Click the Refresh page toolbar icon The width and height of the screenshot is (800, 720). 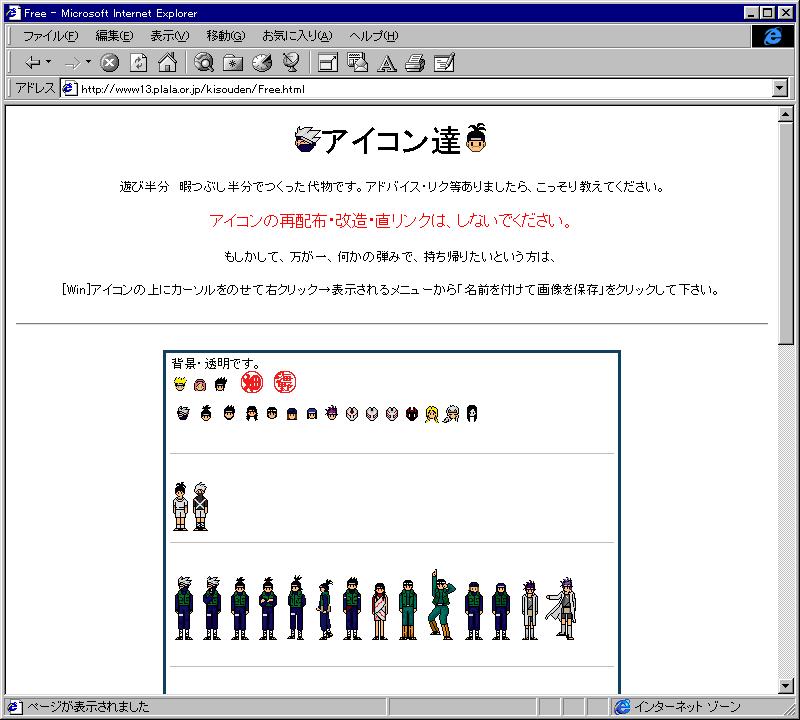point(138,63)
